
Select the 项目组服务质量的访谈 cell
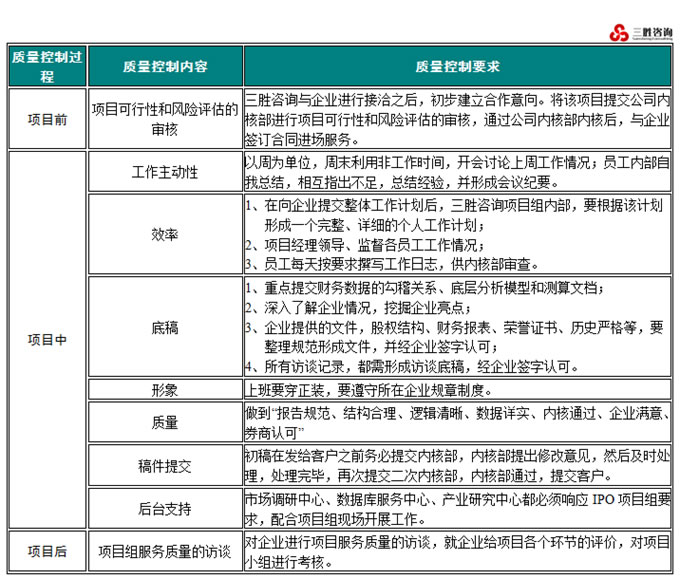click(165, 551)
